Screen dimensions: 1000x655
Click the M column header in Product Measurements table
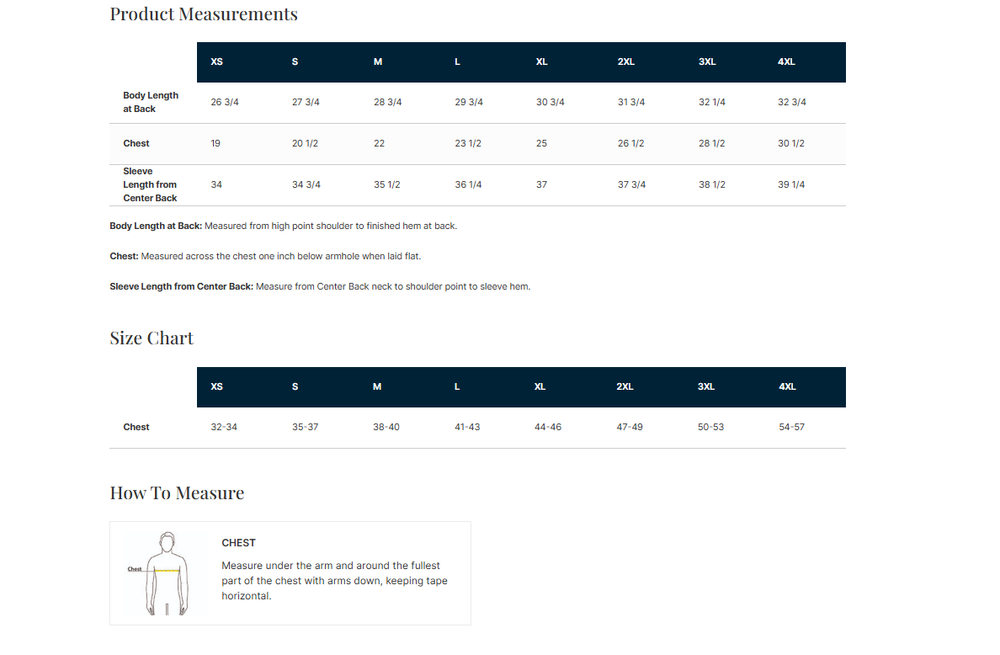pos(378,62)
